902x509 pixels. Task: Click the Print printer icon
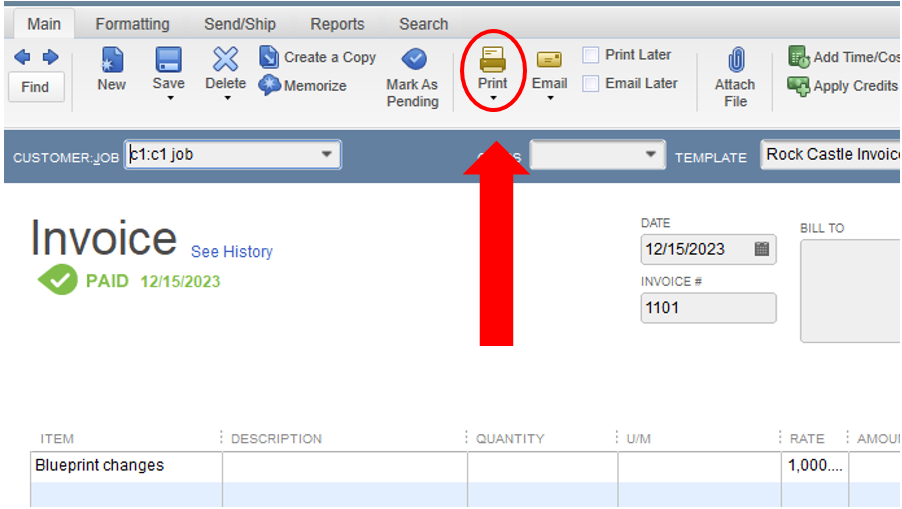(492, 59)
